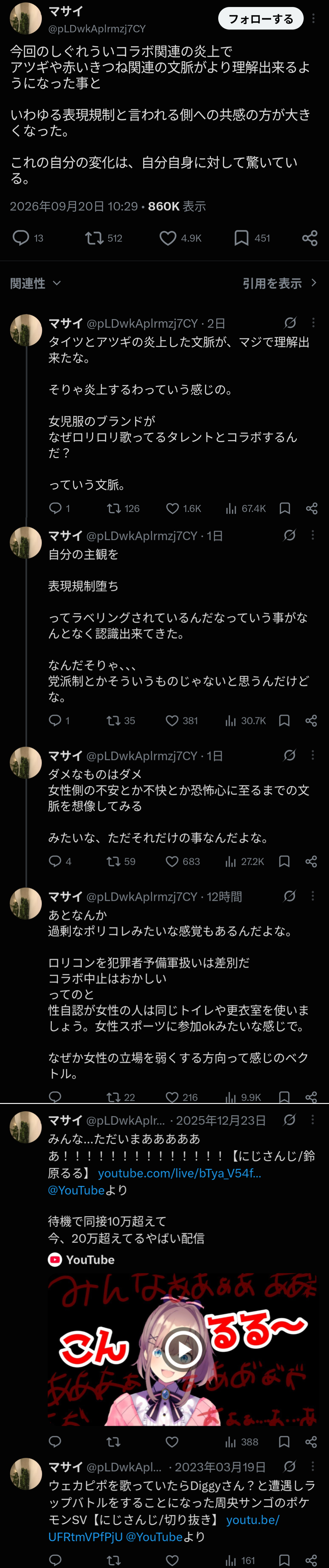Tap the フォローする button

261,19
